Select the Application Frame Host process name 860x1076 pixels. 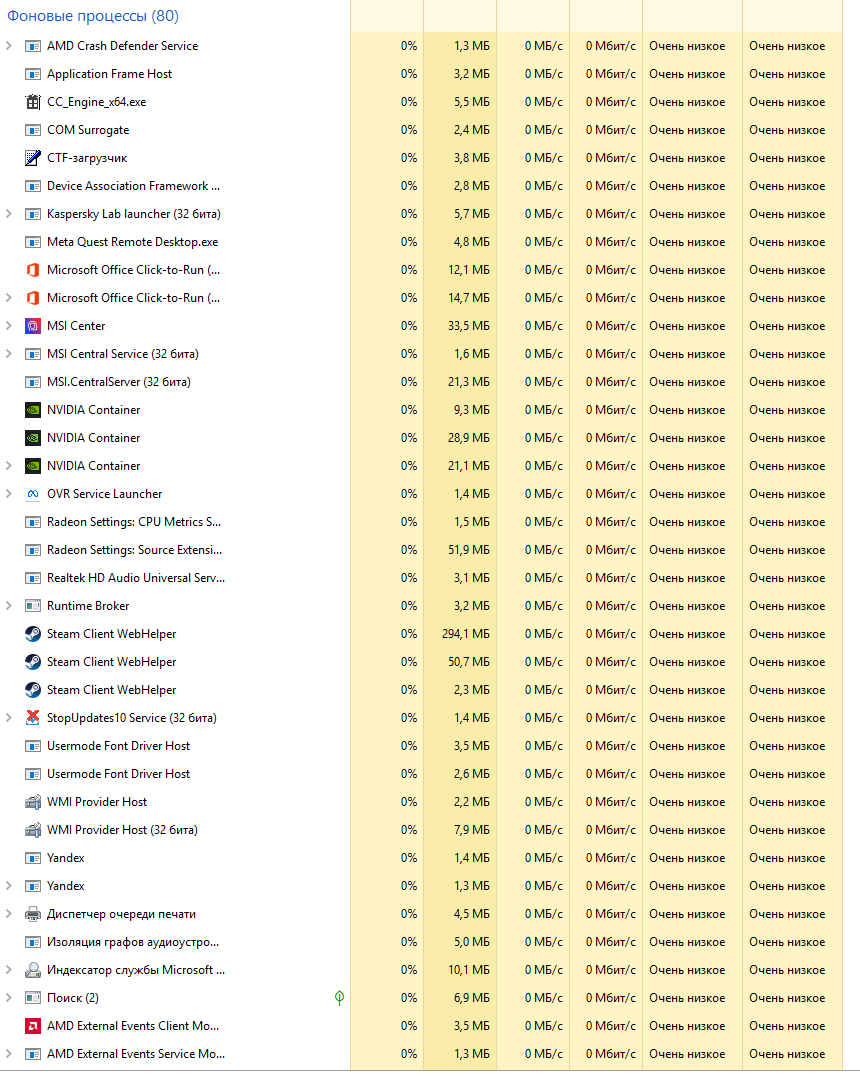[109, 74]
